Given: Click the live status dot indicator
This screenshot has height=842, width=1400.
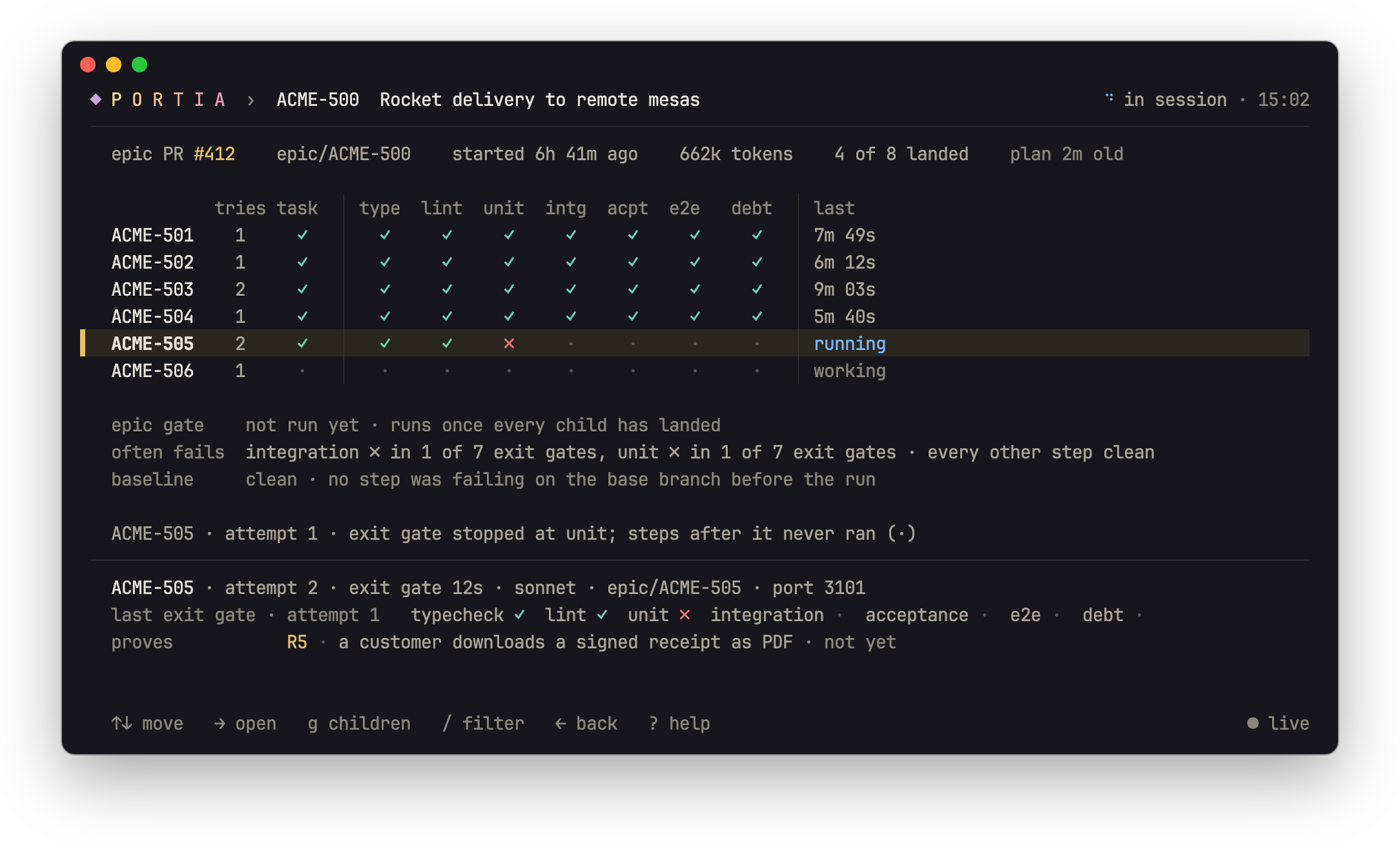Looking at the screenshot, I should coord(1253,723).
